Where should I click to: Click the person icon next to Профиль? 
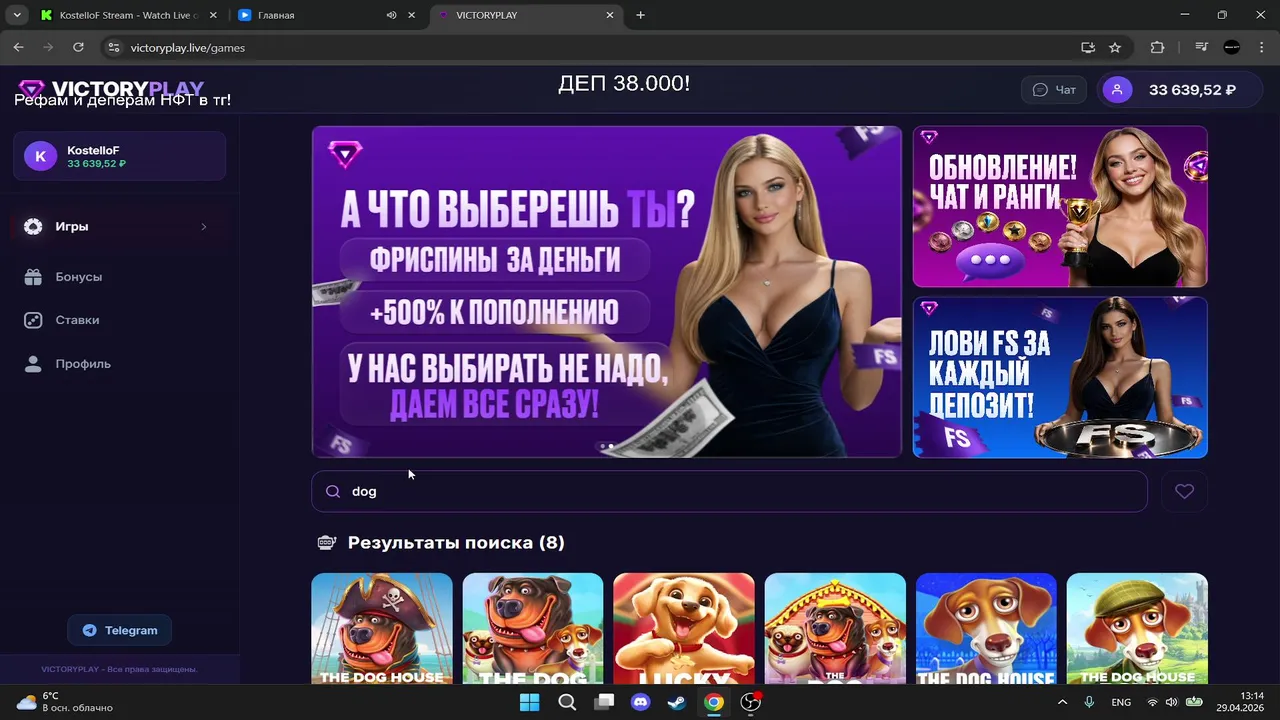point(33,364)
